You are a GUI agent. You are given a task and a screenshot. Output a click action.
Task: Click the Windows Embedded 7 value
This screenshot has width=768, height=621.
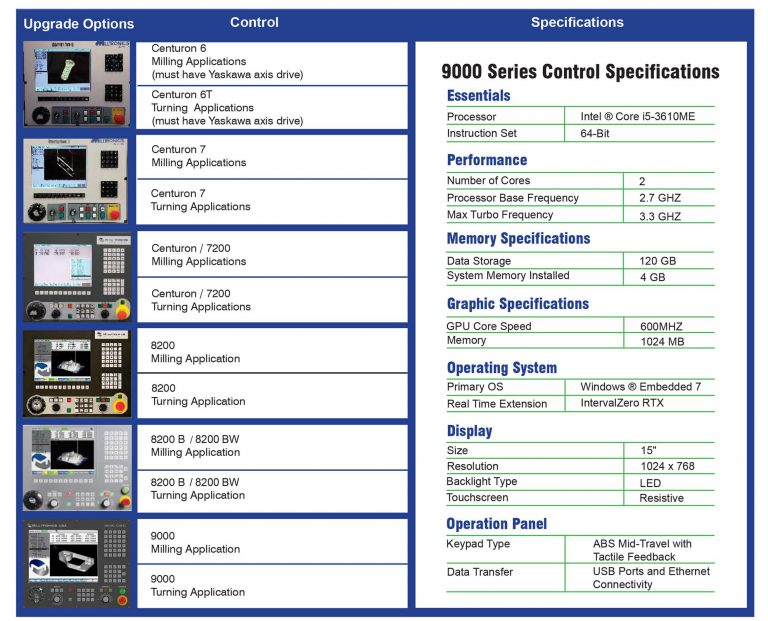click(x=641, y=387)
